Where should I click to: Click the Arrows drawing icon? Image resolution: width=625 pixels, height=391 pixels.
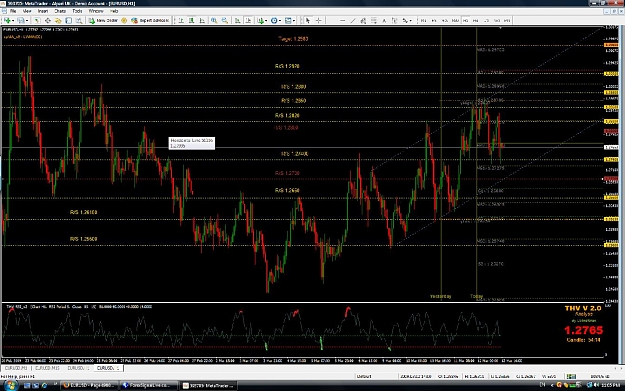tap(405, 20)
